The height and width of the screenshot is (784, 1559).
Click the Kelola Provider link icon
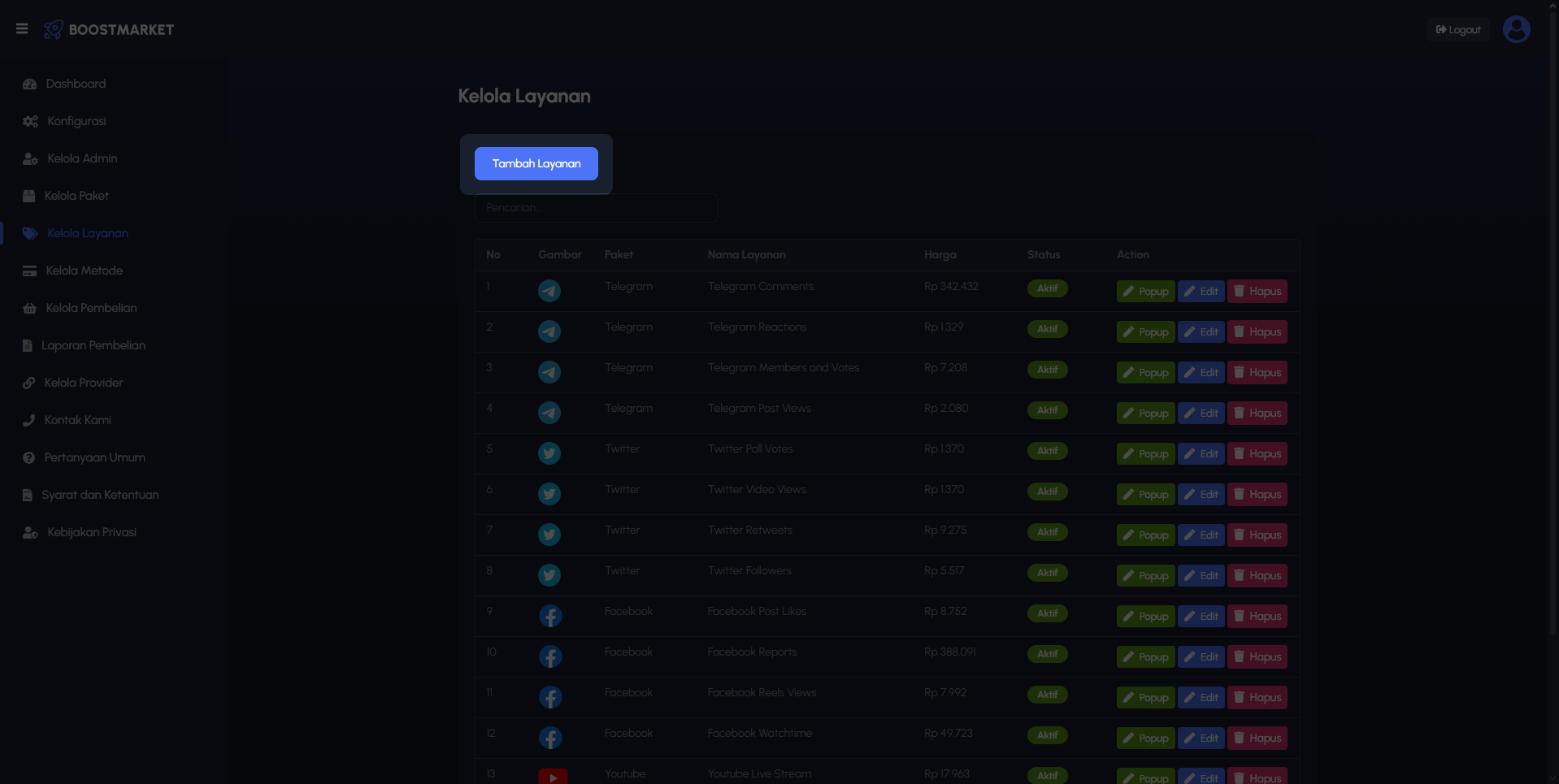[29, 383]
